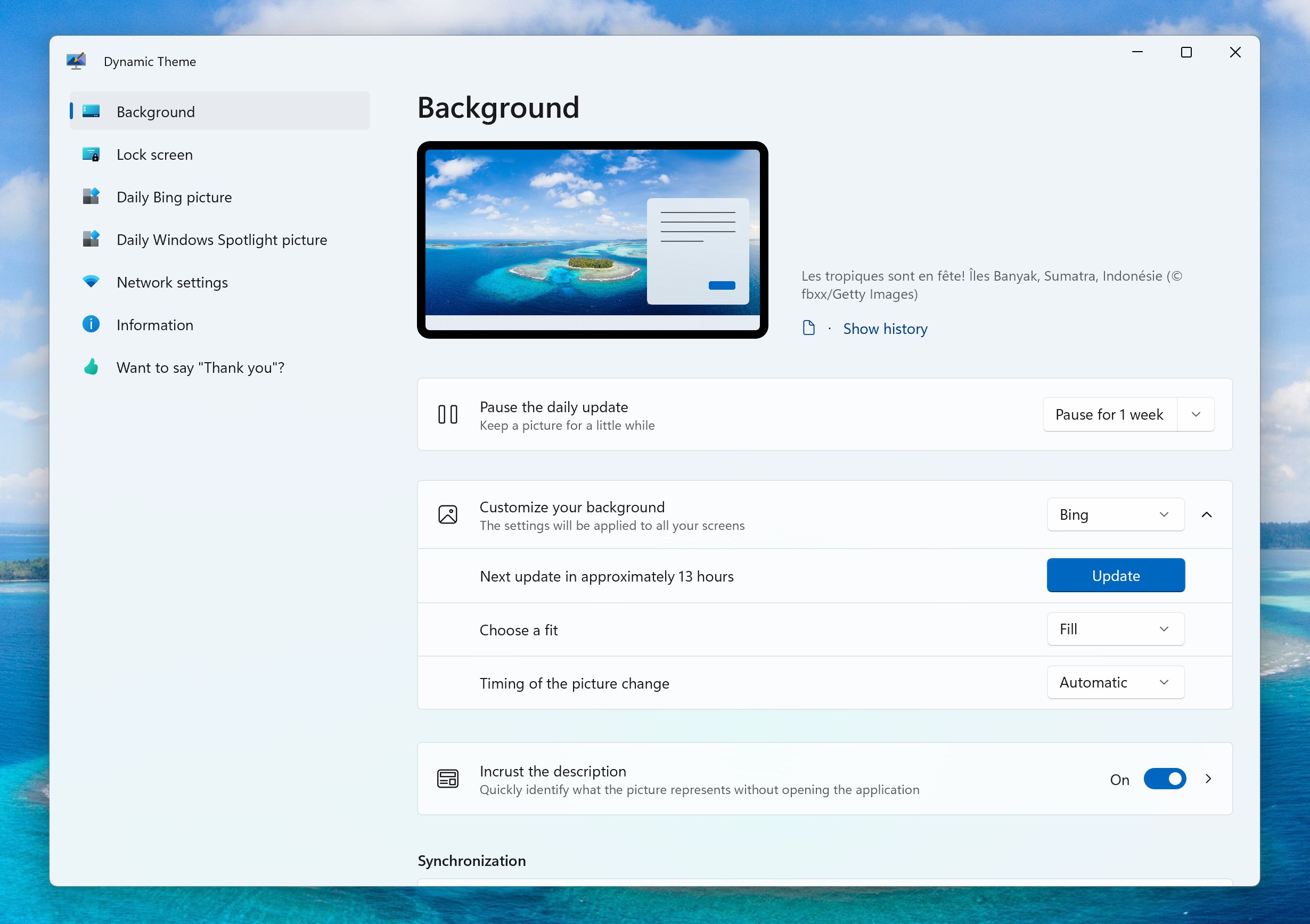Screen dimensions: 1310x924
Task: Open the Timing of the picture change dropdown
Action: pyautogui.click(x=1113, y=683)
